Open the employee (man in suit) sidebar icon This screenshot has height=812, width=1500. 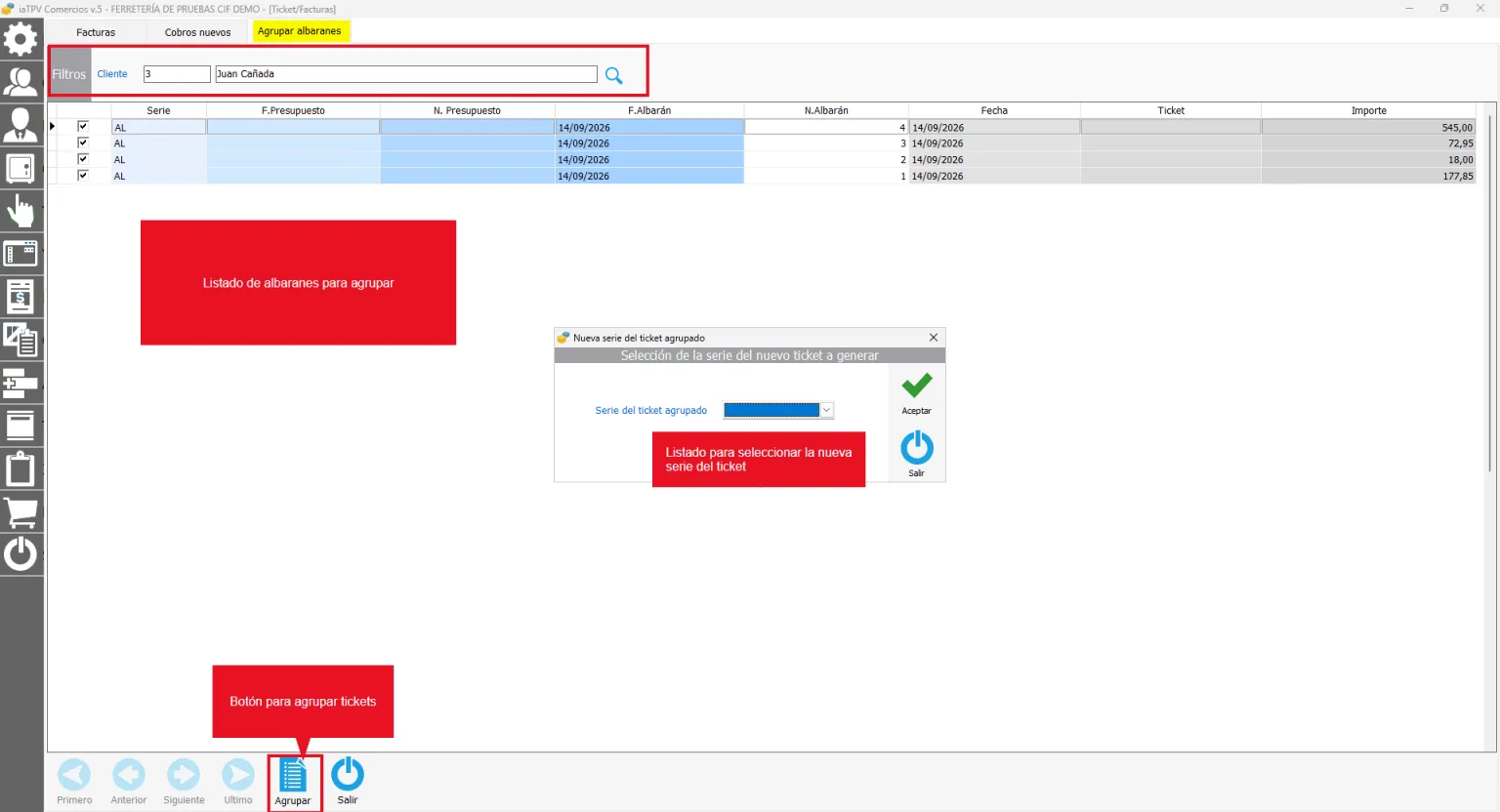pos(21,125)
